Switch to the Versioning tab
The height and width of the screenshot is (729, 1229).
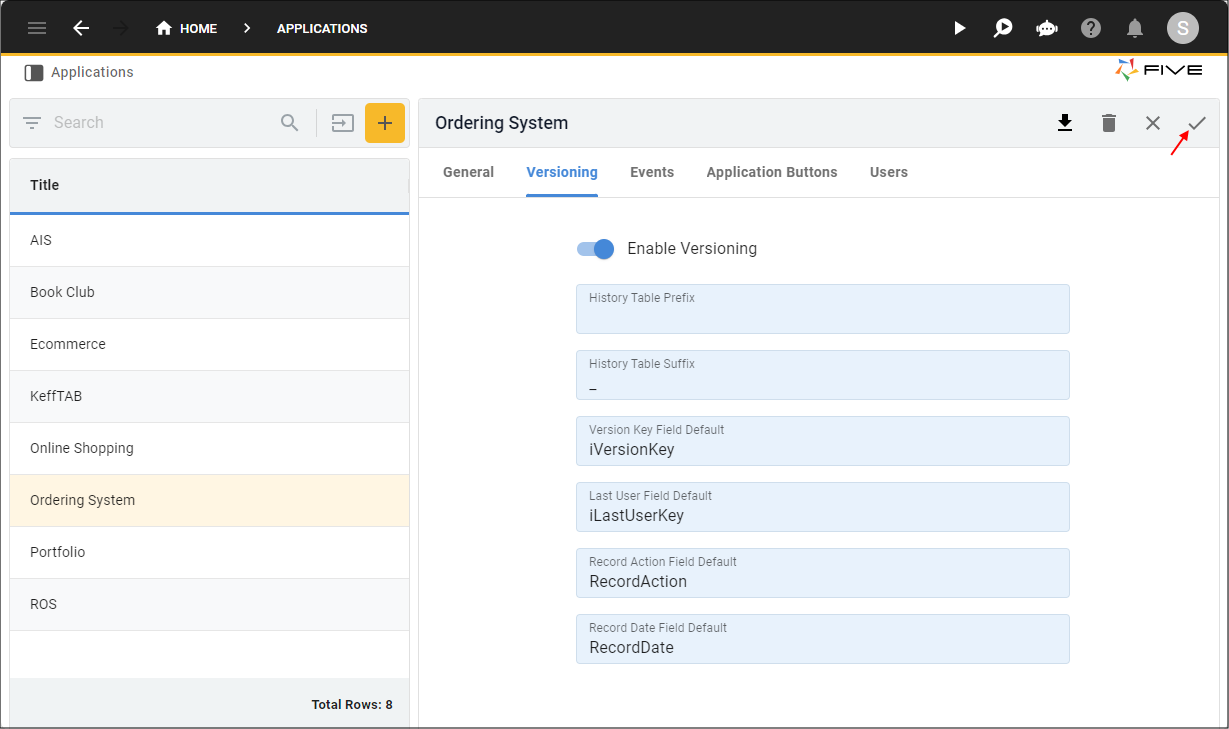click(x=562, y=172)
